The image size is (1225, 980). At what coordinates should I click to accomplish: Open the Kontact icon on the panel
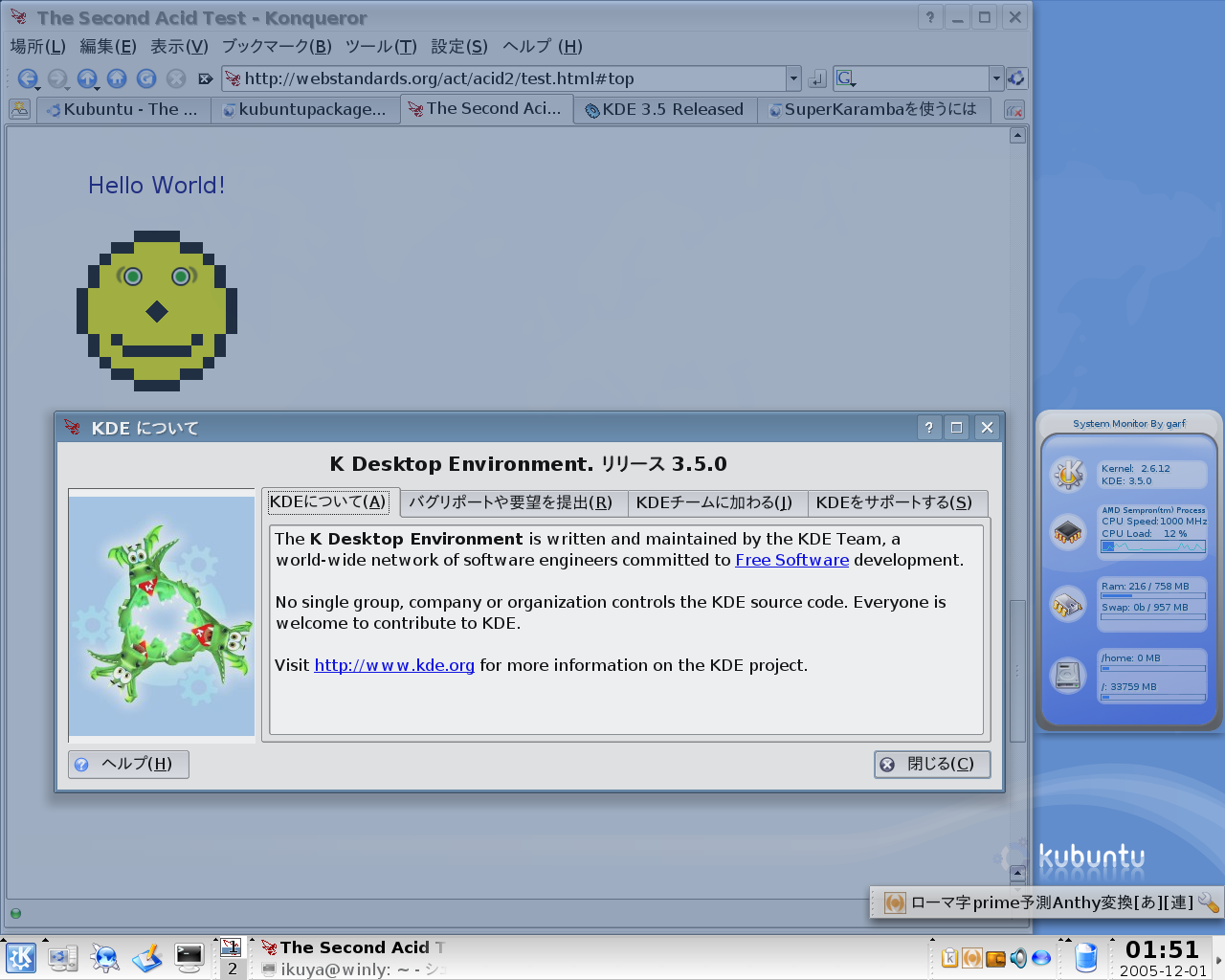pos(147,957)
